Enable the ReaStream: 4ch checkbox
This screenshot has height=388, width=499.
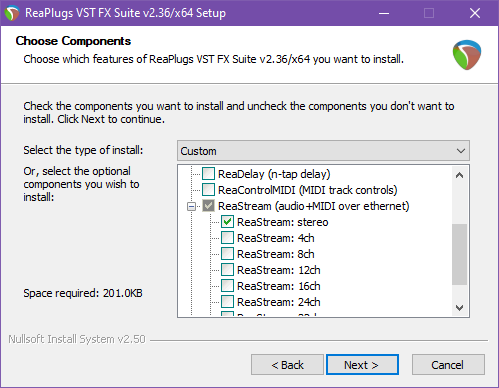[227, 238]
